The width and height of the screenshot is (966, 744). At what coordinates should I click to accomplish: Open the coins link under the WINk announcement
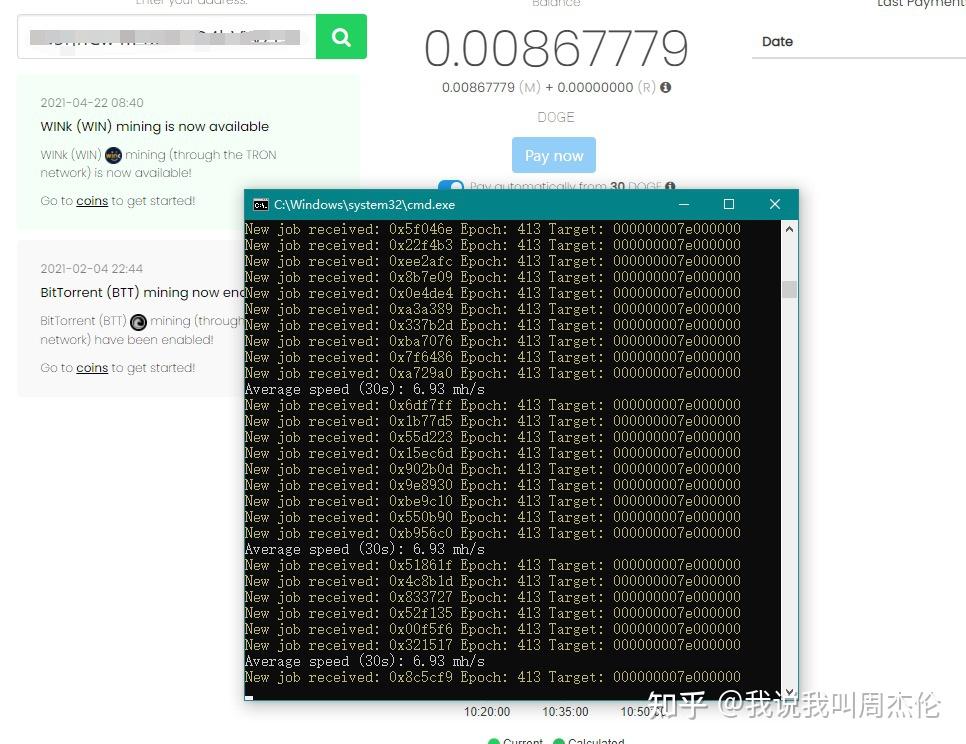click(x=92, y=201)
